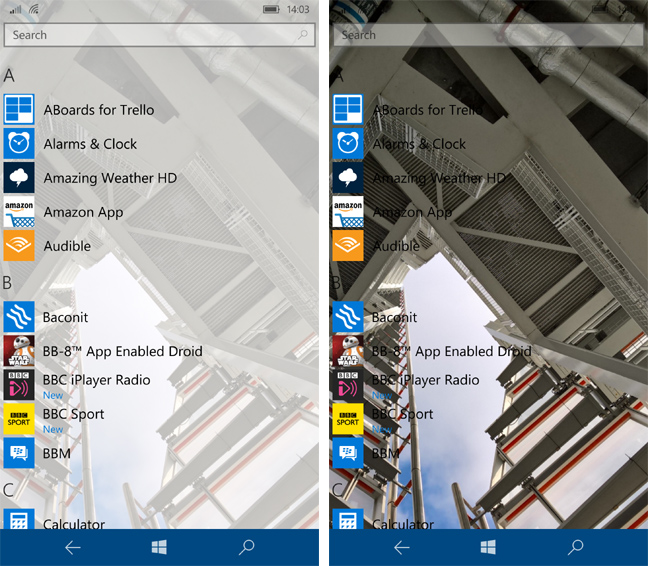Tap battery indicator in left status bar
Image resolution: width=648 pixels, height=566 pixels.
(x=271, y=9)
